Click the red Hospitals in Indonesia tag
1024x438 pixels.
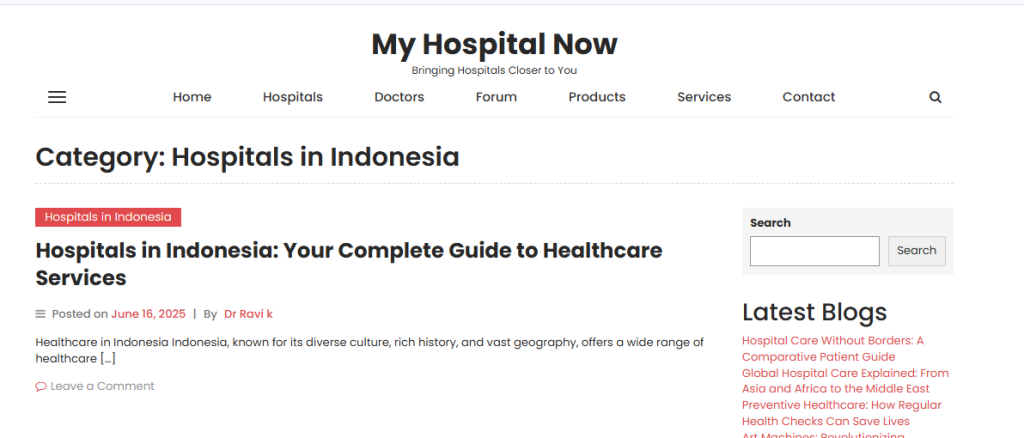(108, 217)
